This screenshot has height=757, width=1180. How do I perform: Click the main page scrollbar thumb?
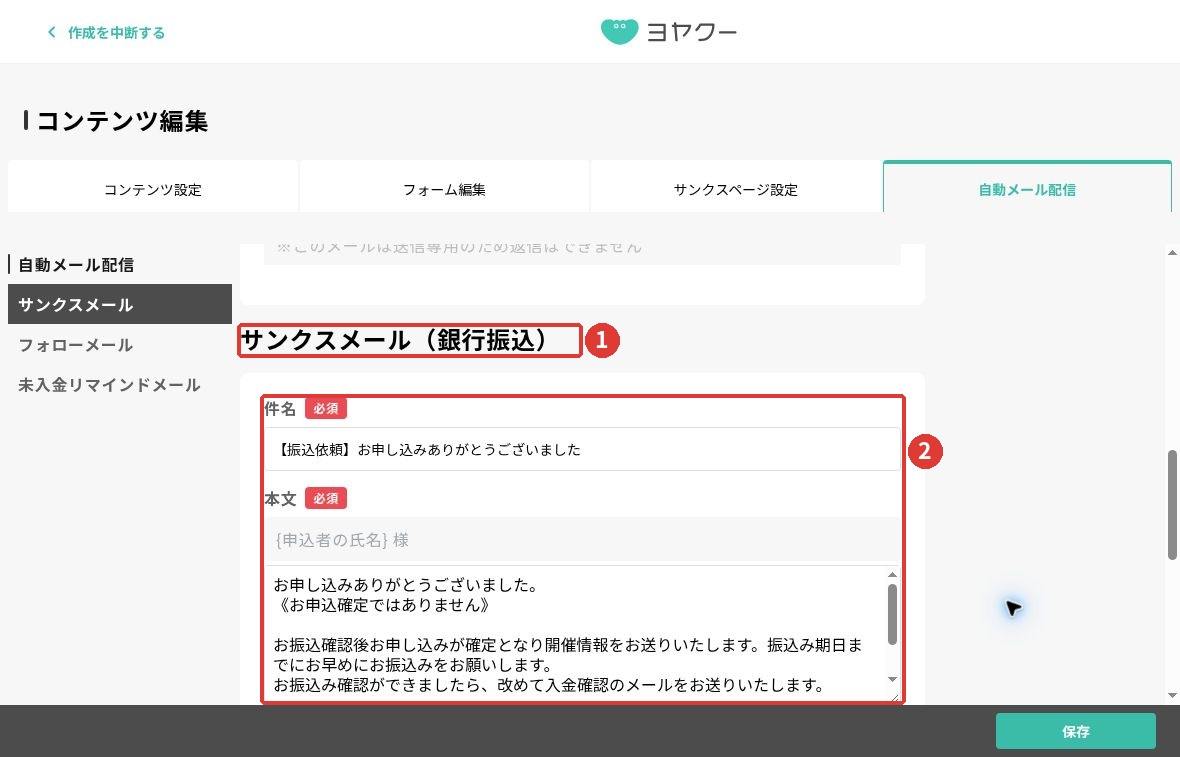tap(1172, 505)
